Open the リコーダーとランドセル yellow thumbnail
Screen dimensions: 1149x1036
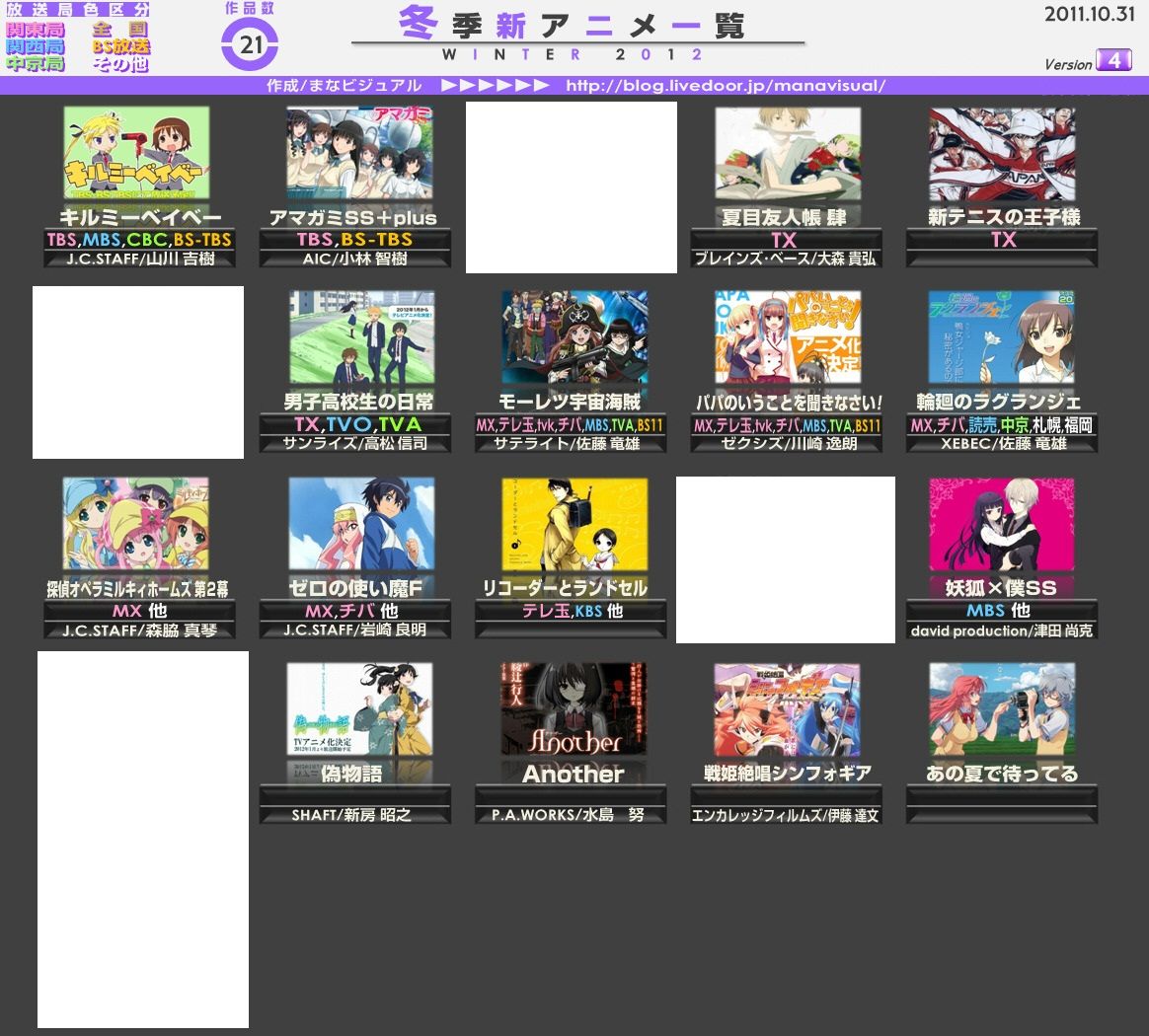pyautogui.click(x=574, y=524)
